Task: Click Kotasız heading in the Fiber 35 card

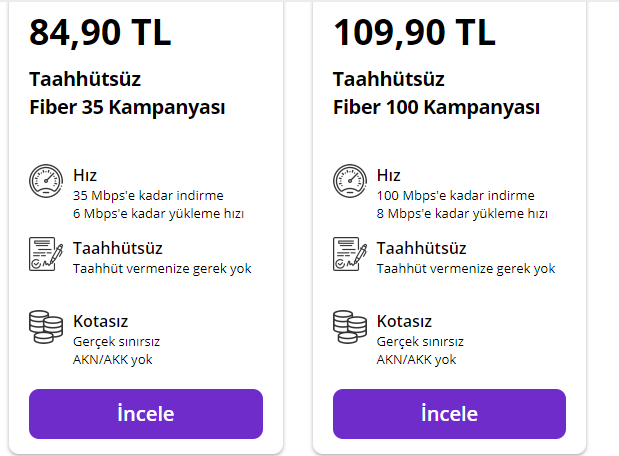Action: [x=101, y=321]
